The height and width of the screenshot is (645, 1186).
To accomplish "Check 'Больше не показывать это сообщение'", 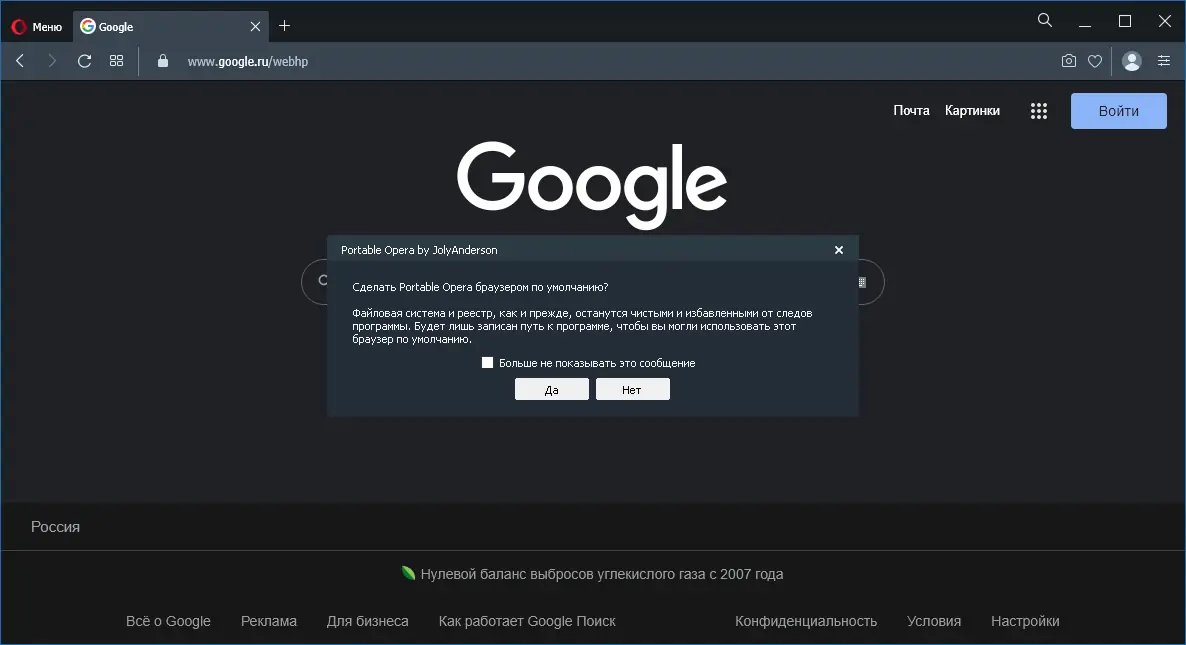I will 488,362.
